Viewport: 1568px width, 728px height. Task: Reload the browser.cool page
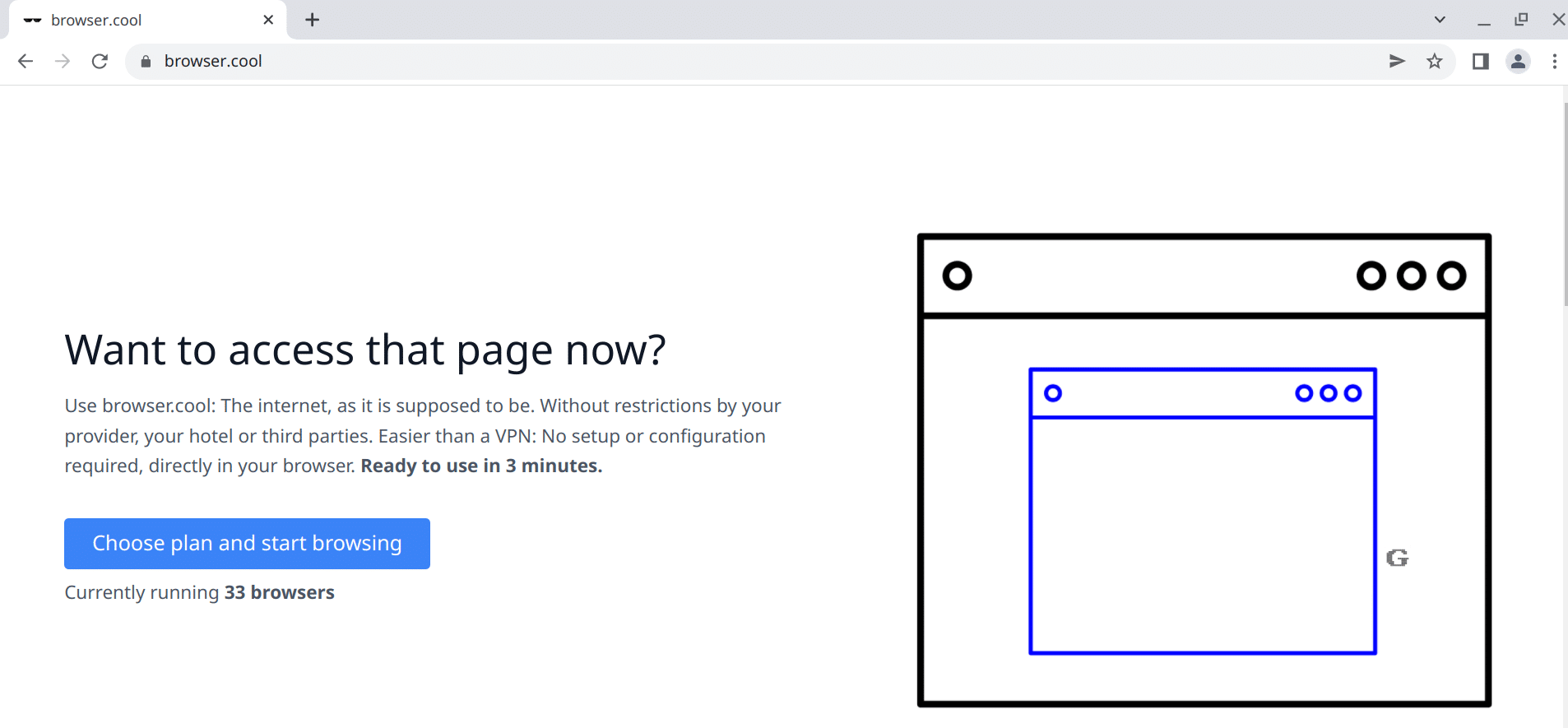pyautogui.click(x=100, y=61)
